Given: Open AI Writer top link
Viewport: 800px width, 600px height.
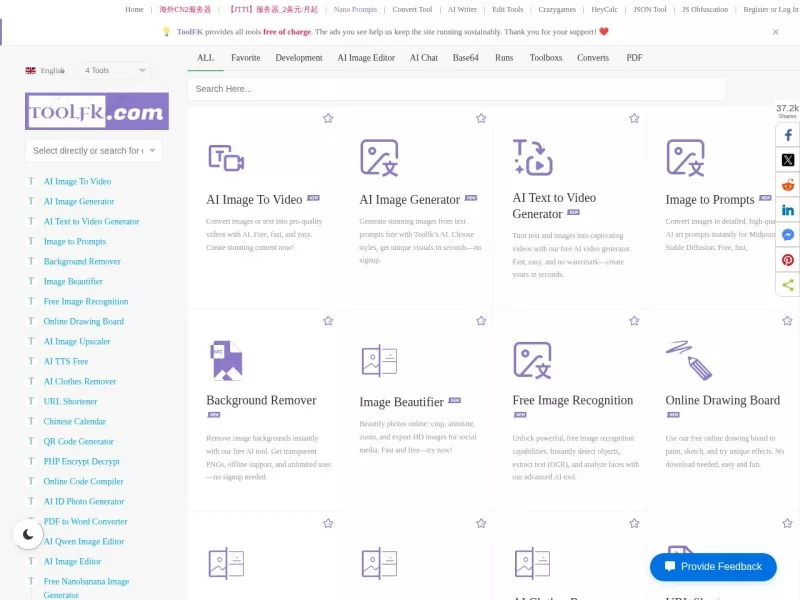Looking at the screenshot, I should click(x=462, y=9).
